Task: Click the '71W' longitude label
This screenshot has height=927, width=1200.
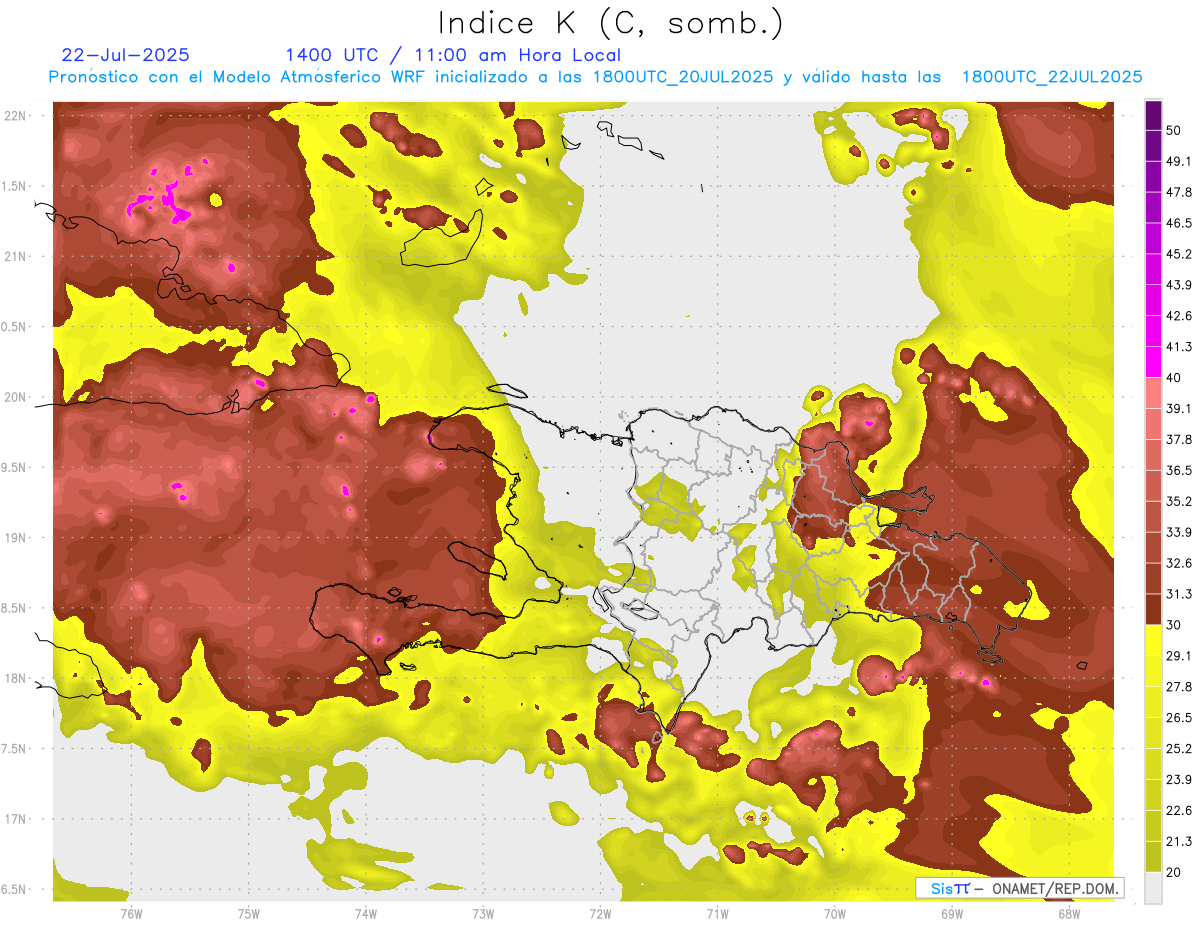Action: tap(717, 914)
